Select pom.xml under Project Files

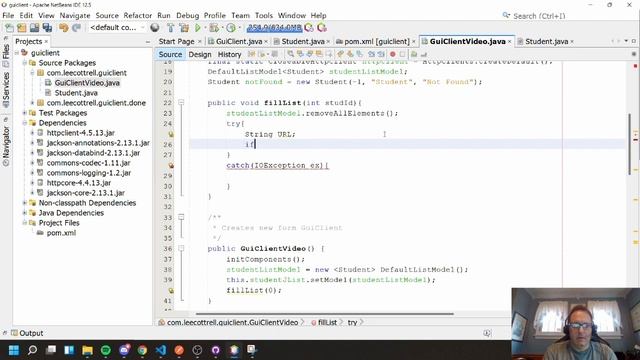point(61,233)
